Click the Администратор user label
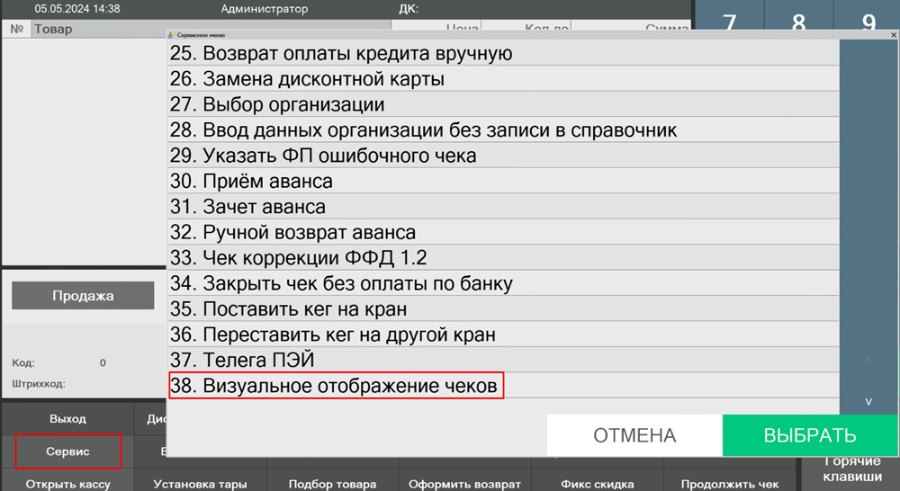Screen dimensions: 900x491 point(264,9)
